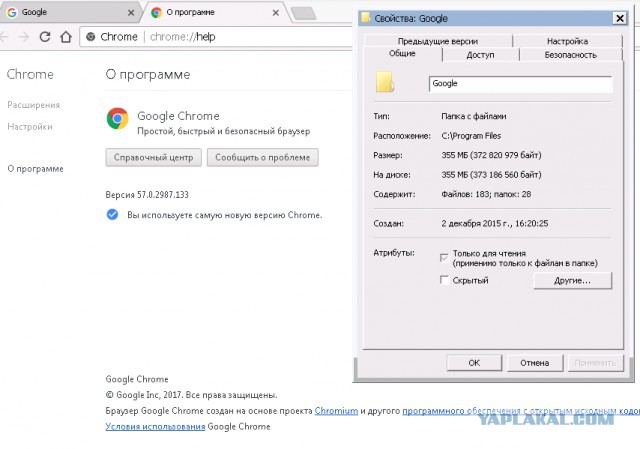Toggle the "Скрытый" checkbox
The image size is (640, 449).
(444, 280)
